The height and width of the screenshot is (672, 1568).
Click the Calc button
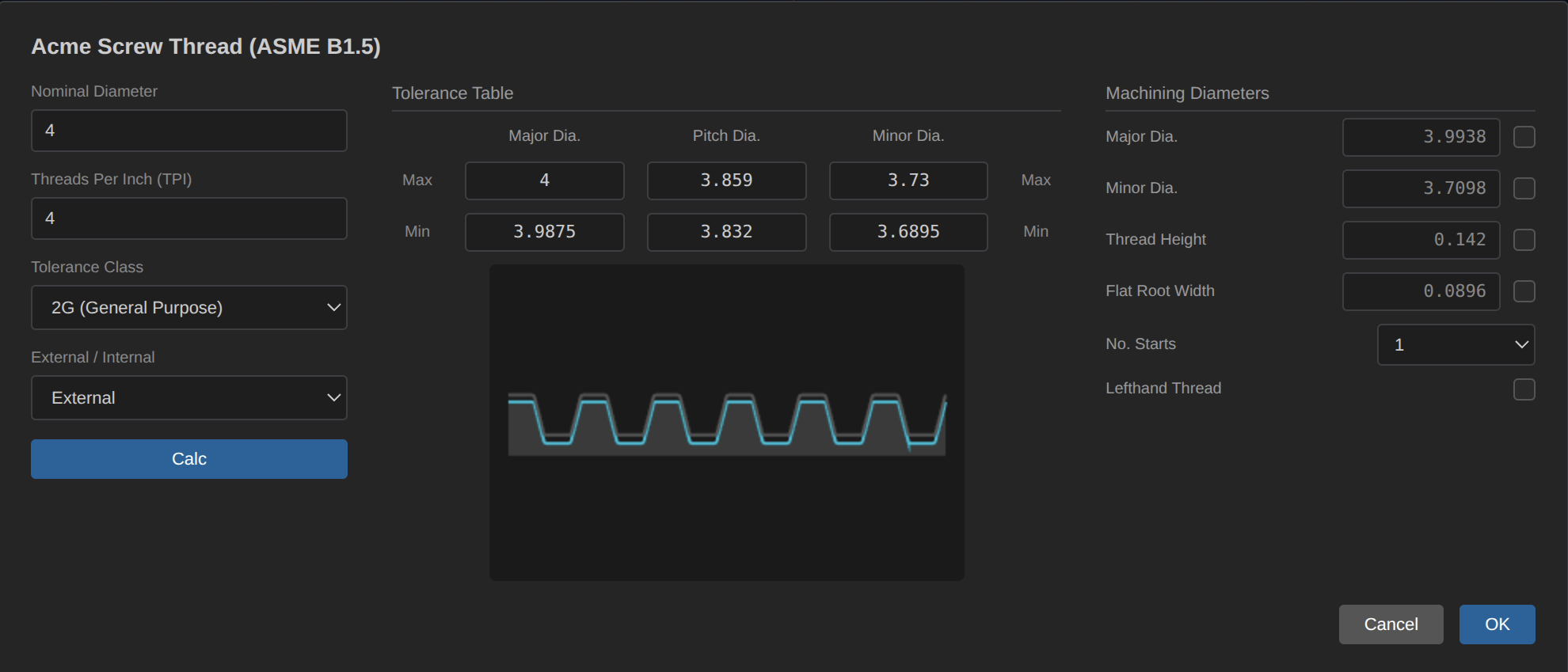click(189, 459)
